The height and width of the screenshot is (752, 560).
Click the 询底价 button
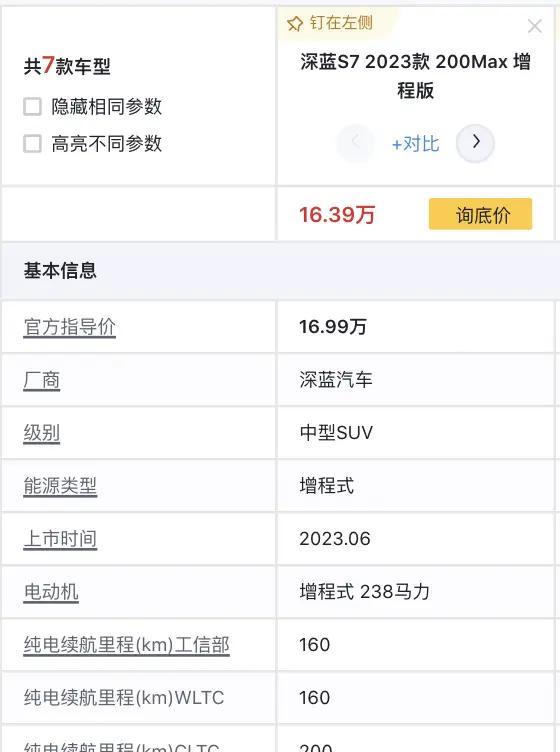click(x=480, y=214)
